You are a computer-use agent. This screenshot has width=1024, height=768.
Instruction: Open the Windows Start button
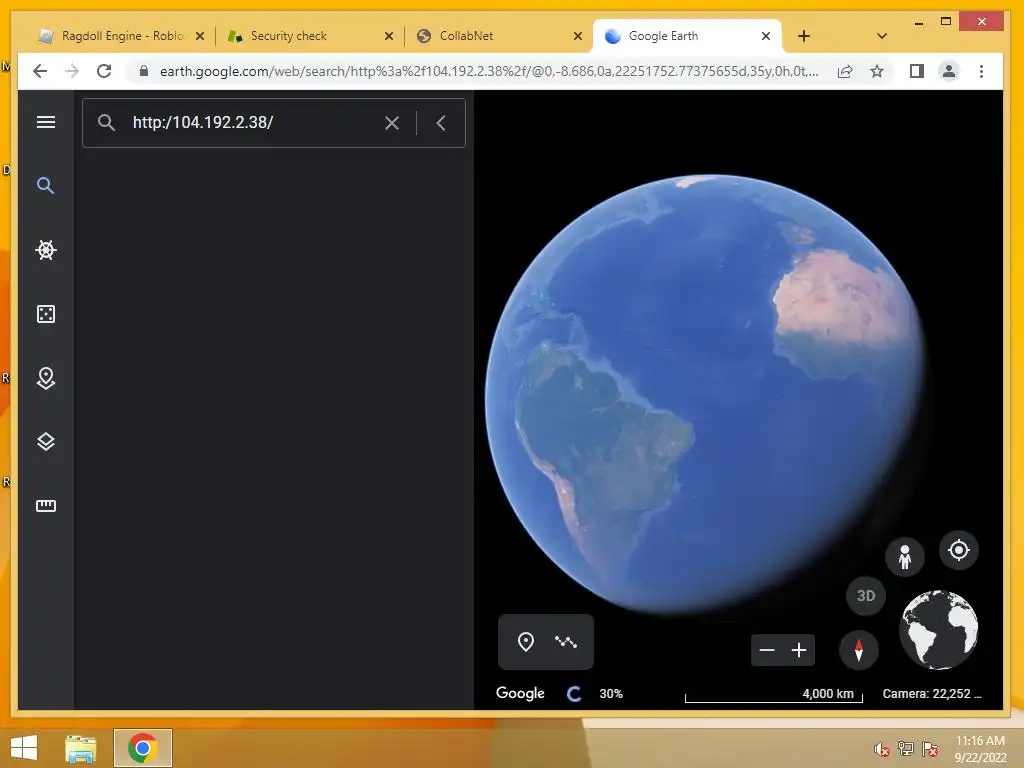click(x=24, y=748)
